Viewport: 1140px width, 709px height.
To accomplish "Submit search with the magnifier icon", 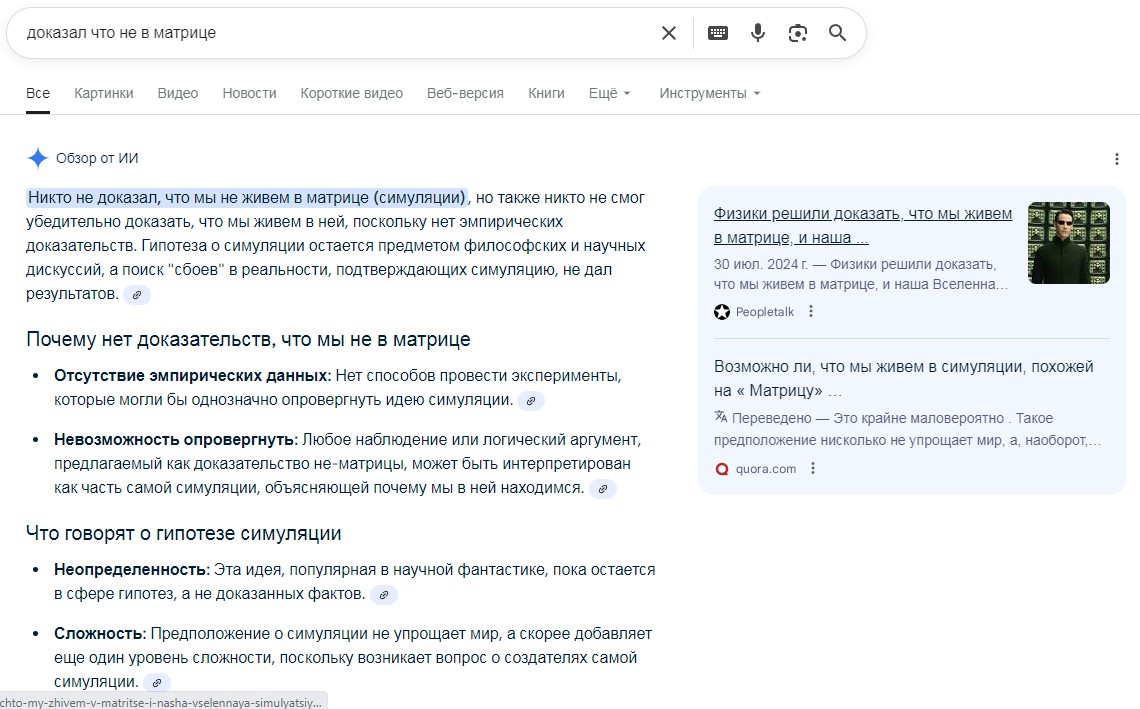I will coord(838,33).
